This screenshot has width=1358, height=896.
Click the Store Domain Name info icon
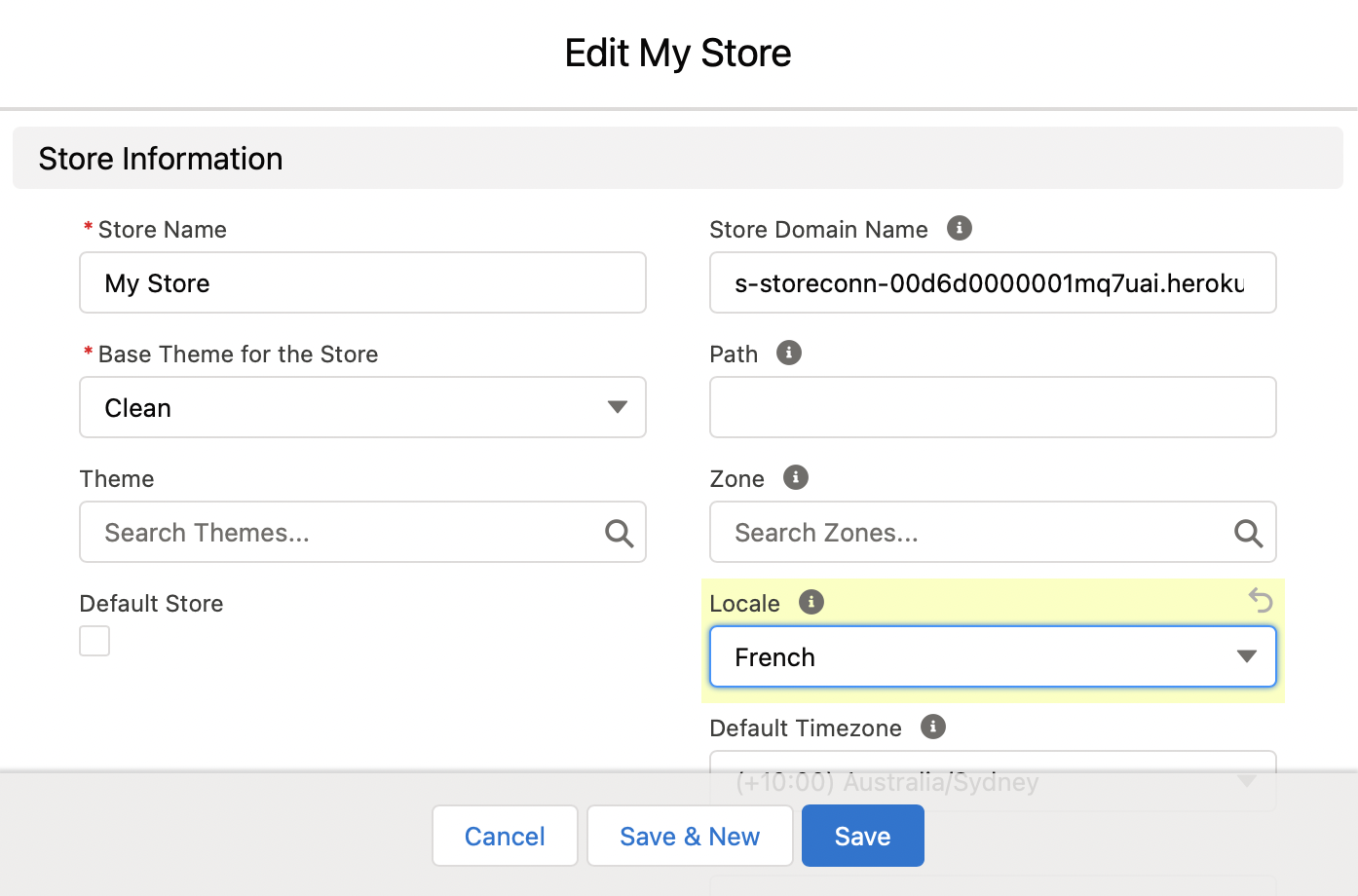(960, 228)
